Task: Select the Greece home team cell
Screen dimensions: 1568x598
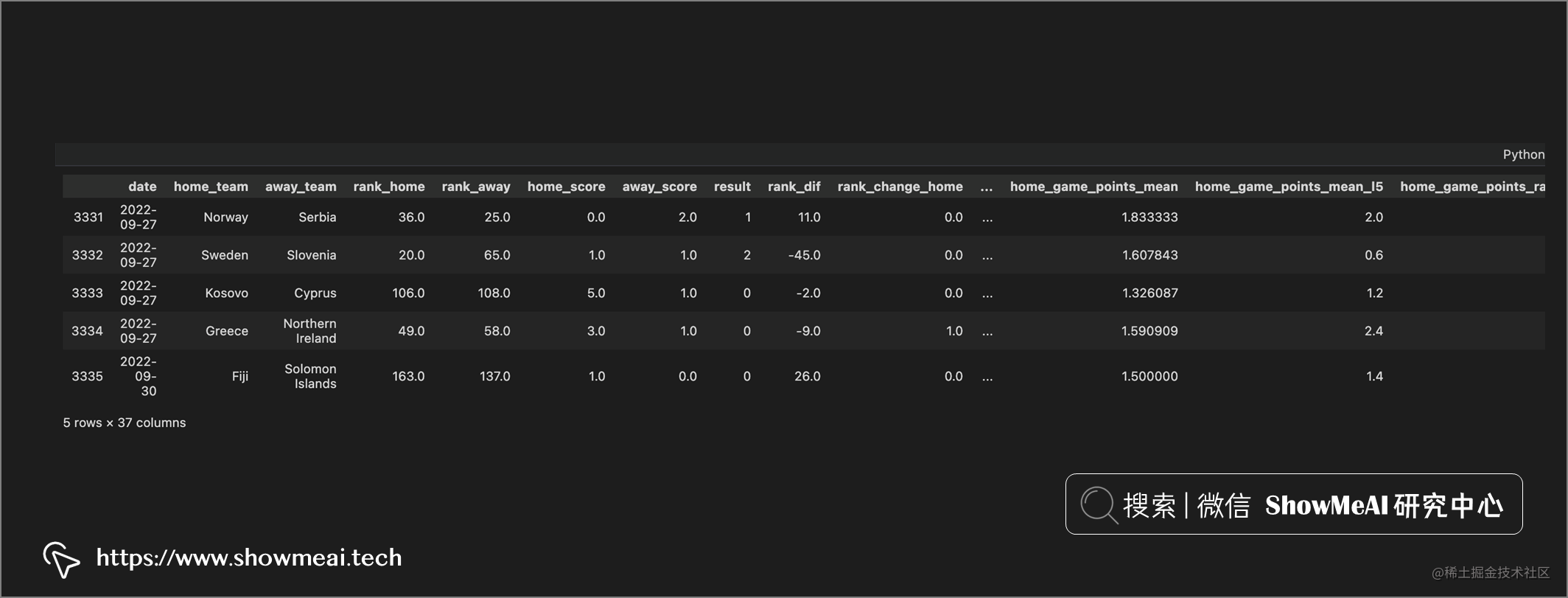Action: 227,331
